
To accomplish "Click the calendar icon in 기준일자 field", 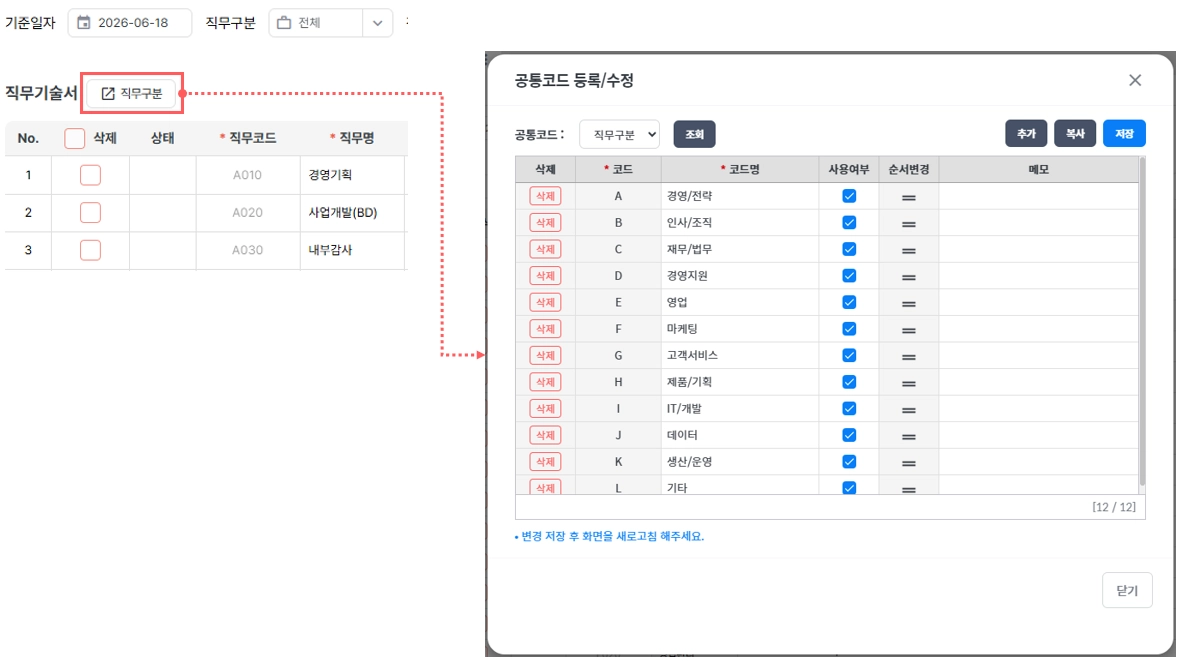I will [84, 23].
